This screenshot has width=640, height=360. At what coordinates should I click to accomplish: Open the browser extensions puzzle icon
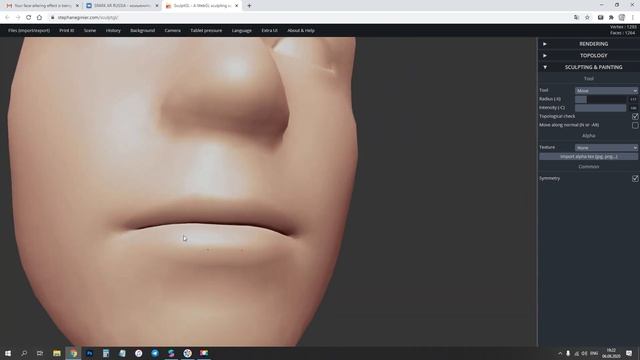(x=611, y=18)
